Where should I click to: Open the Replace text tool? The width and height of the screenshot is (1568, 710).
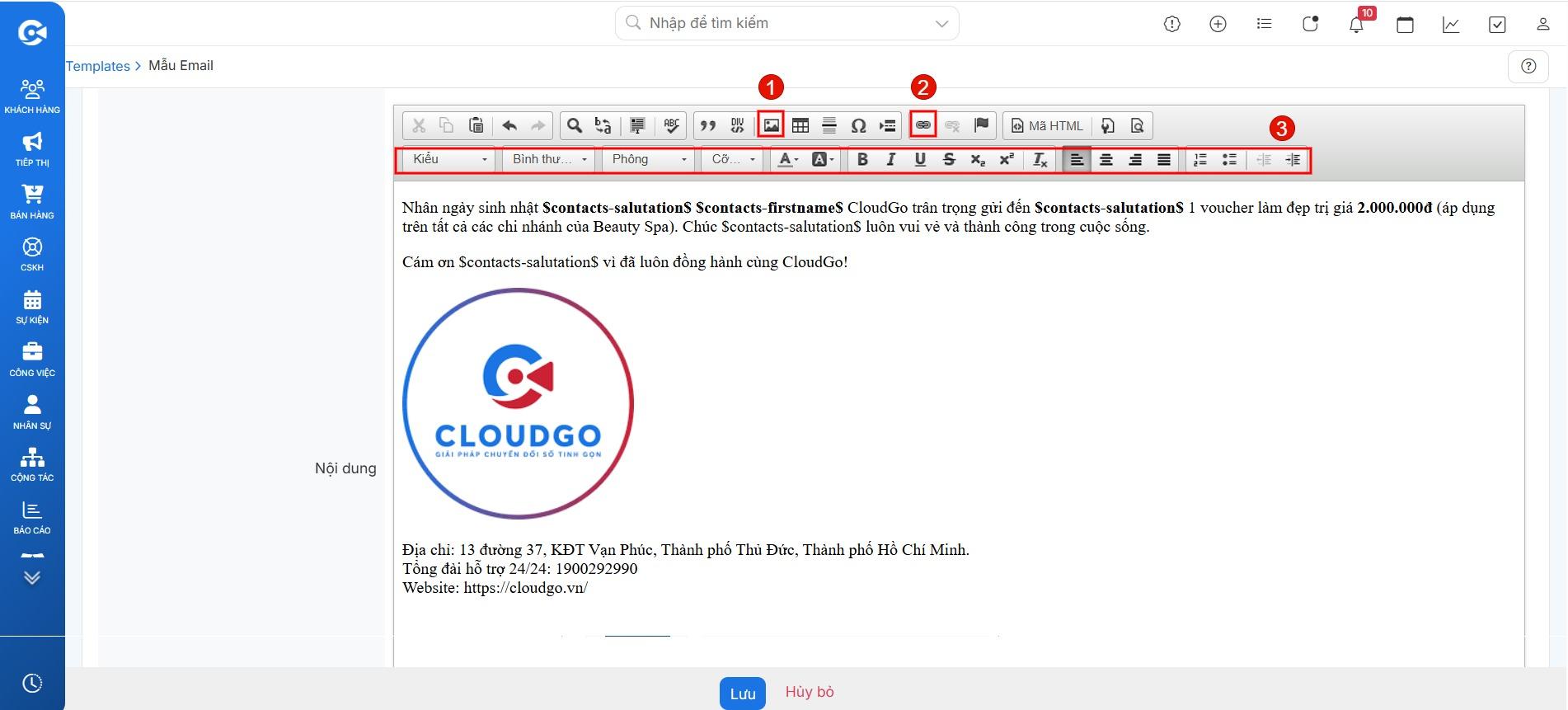(x=603, y=125)
